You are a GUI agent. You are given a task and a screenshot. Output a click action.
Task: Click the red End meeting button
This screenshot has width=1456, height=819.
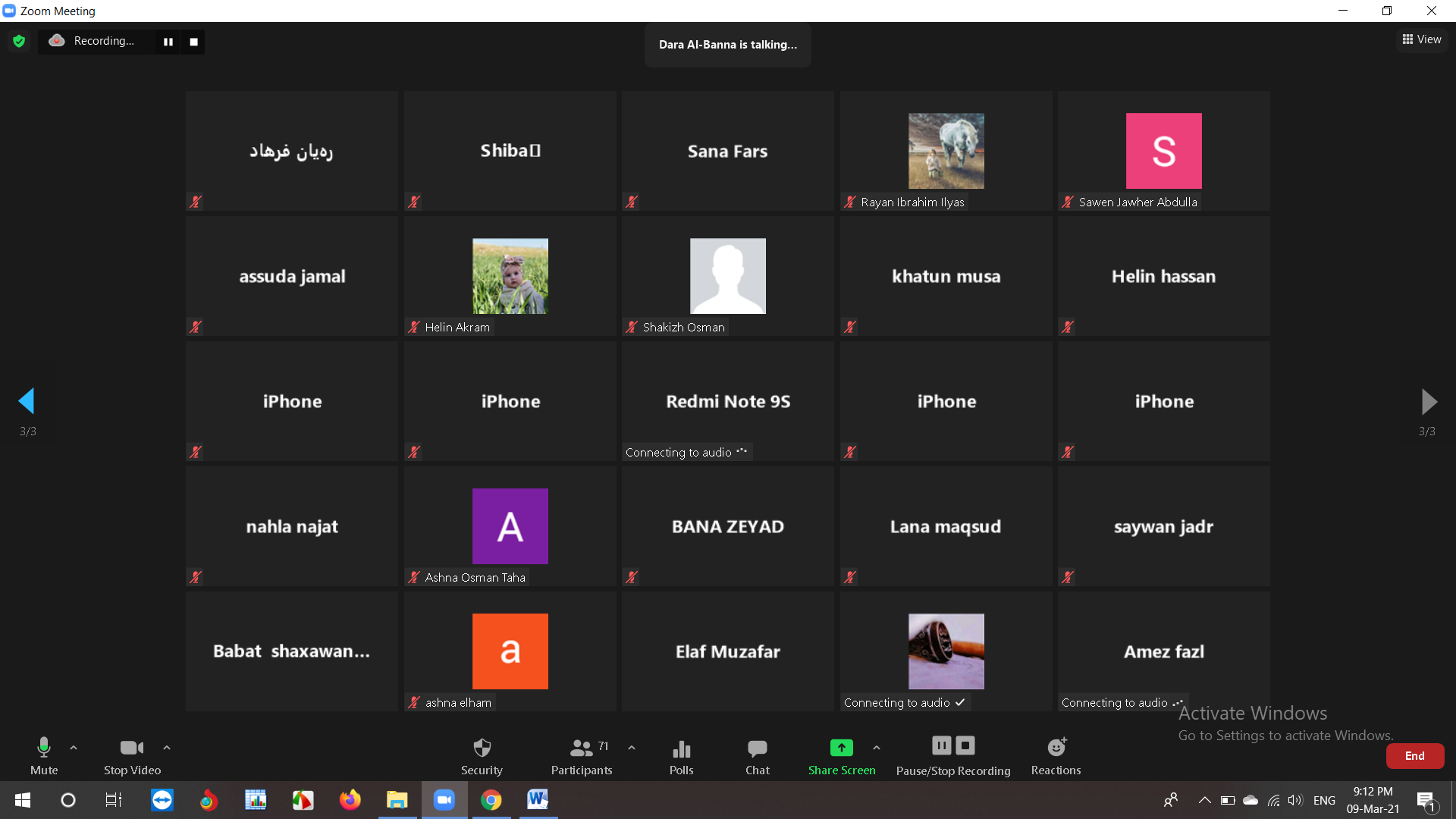tap(1414, 756)
